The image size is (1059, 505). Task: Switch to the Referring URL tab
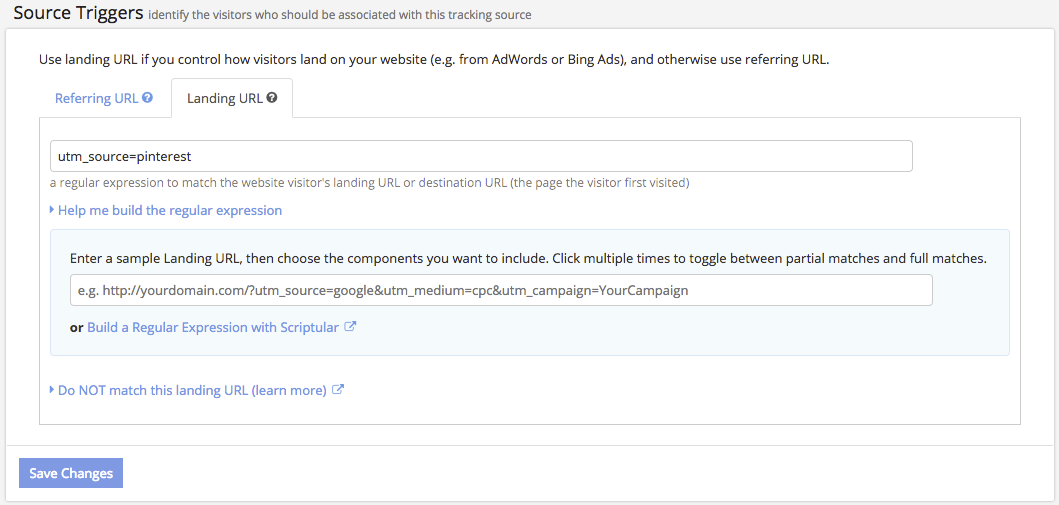pos(104,98)
